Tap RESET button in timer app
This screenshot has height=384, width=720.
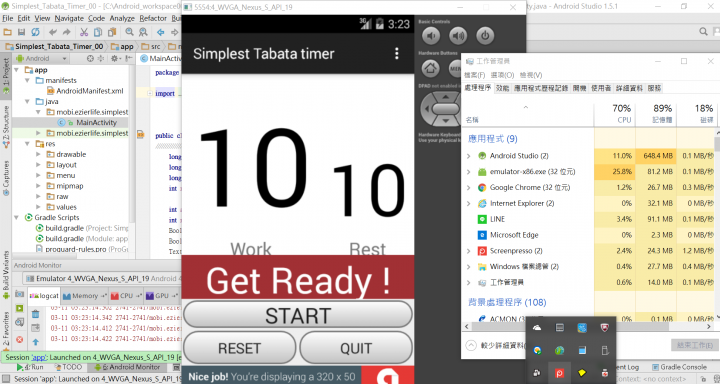[239, 348]
